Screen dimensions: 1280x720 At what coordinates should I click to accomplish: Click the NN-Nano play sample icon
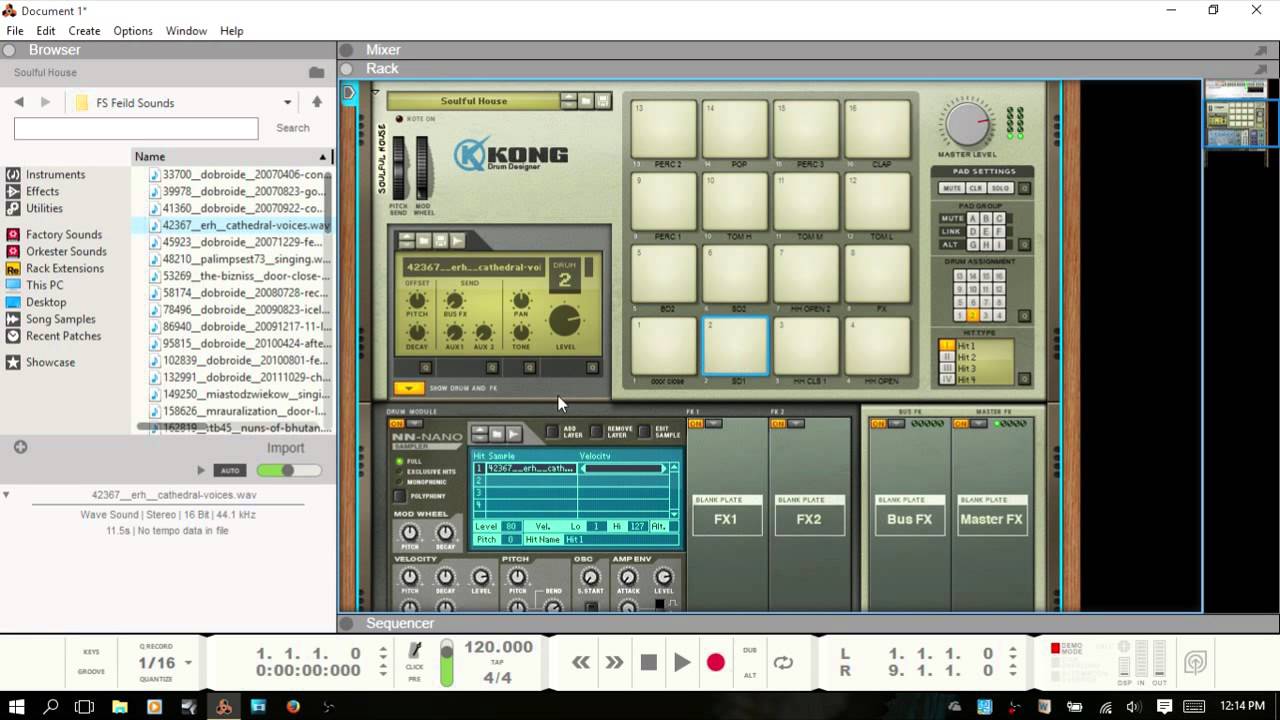click(x=513, y=433)
